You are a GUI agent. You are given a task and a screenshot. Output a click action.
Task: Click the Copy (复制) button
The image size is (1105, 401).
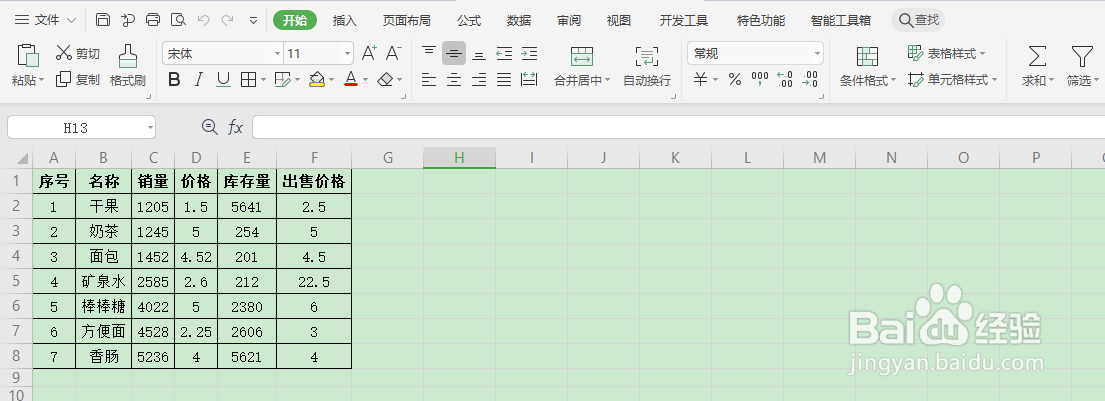point(78,80)
